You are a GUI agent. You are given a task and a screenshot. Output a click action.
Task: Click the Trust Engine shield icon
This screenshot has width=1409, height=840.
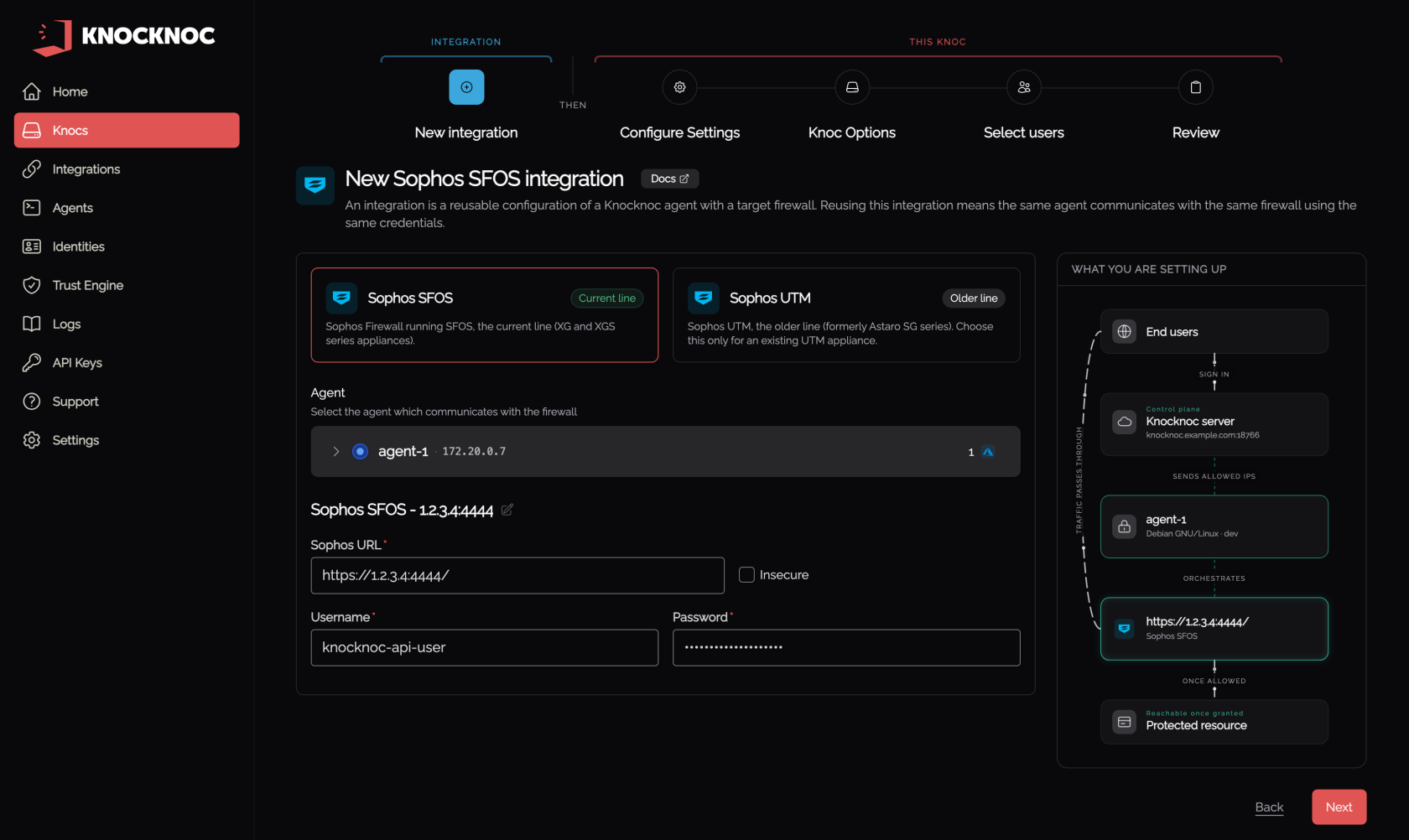click(x=32, y=285)
